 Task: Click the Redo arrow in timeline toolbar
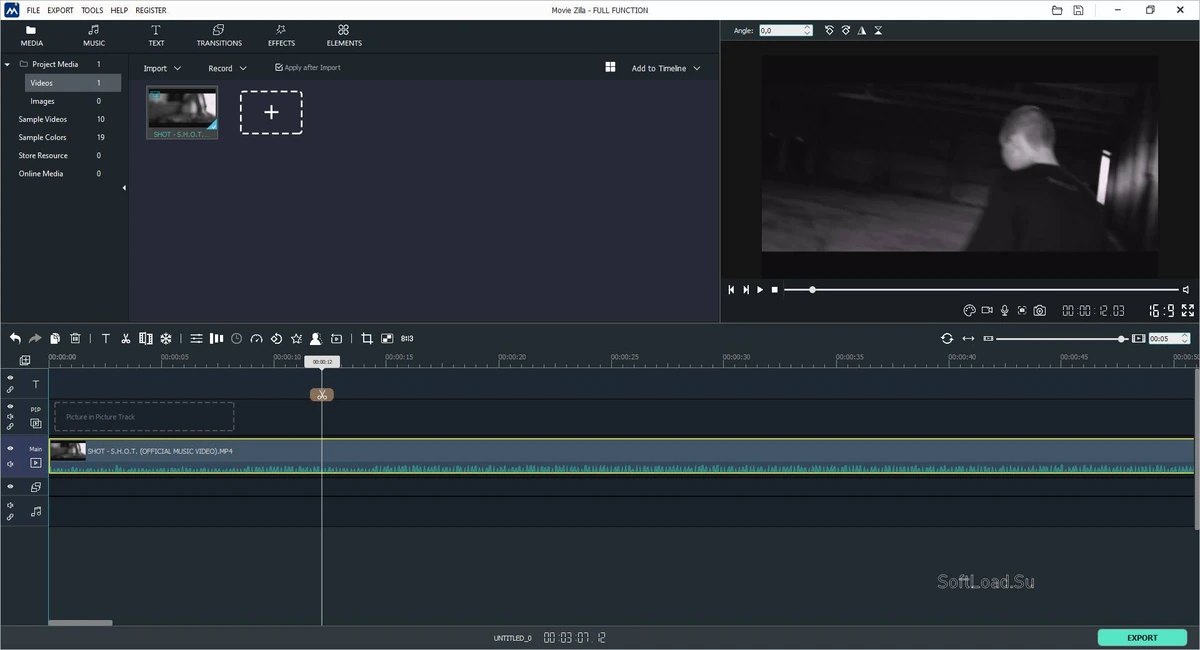click(35, 338)
